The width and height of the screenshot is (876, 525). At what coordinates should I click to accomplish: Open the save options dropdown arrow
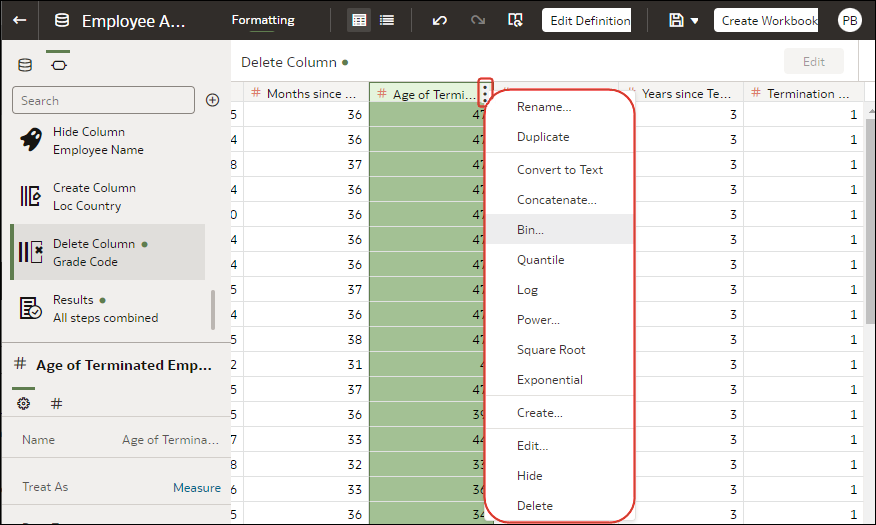(694, 21)
